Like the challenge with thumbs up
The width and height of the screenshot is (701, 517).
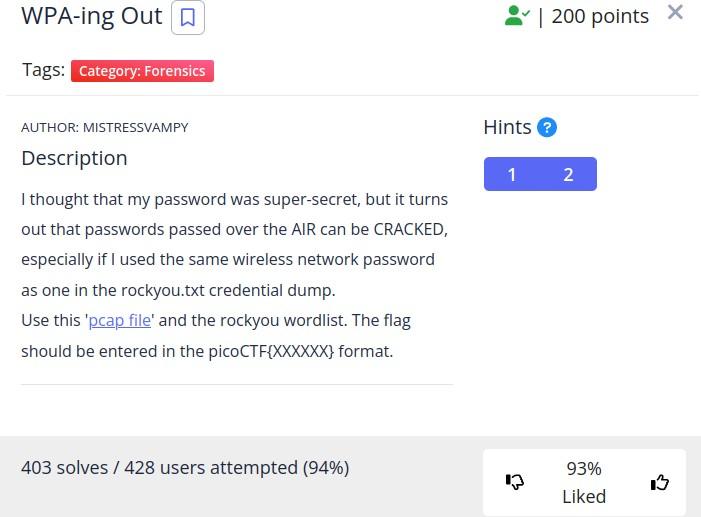click(659, 482)
